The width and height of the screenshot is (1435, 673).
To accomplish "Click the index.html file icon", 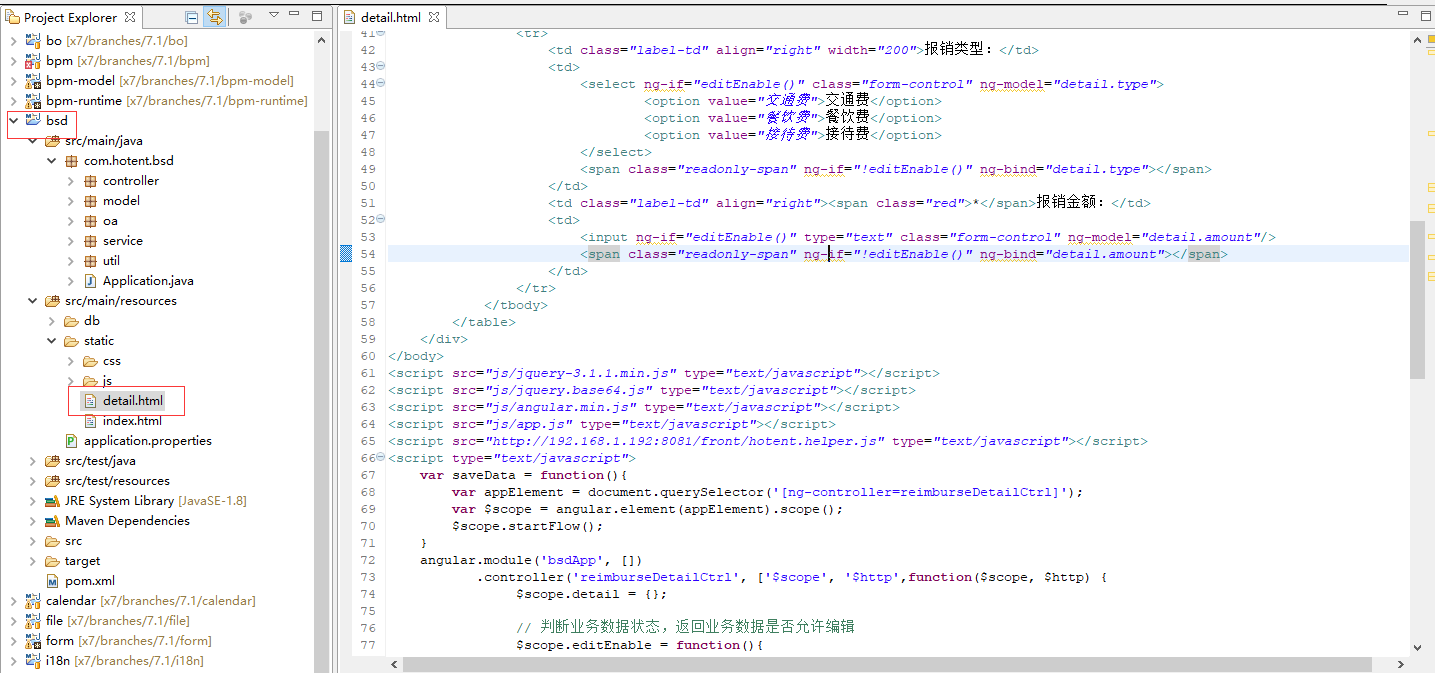I will [90, 421].
